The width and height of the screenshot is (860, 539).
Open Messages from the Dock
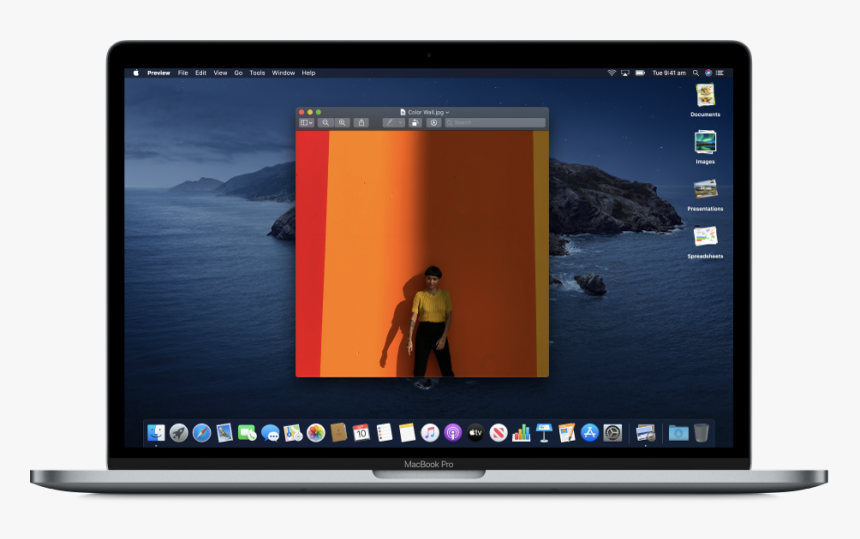270,433
